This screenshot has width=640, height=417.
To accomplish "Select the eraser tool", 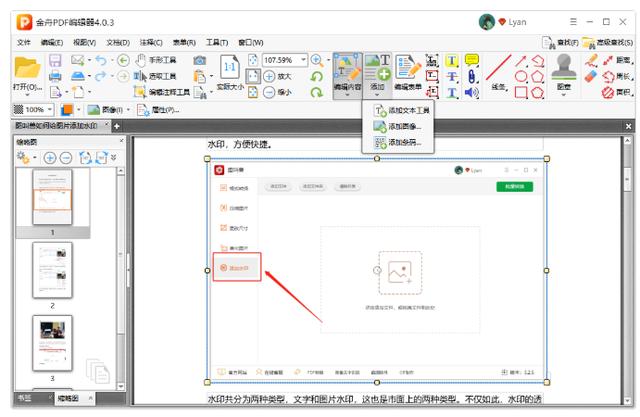I will (591, 76).
